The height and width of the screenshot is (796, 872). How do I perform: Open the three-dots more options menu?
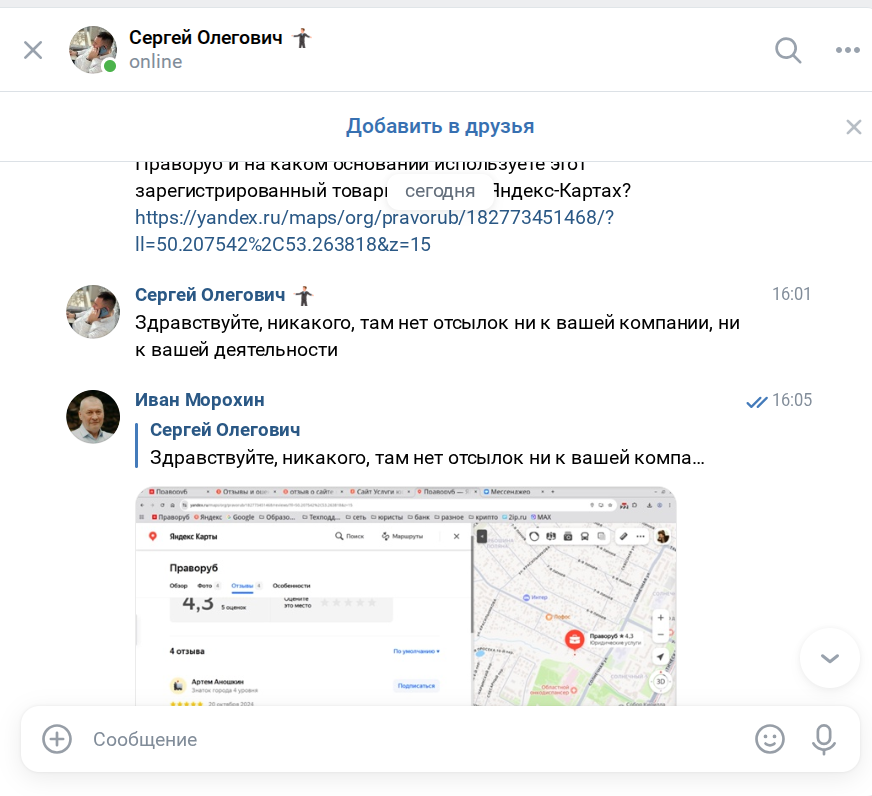pyautogui.click(x=848, y=50)
